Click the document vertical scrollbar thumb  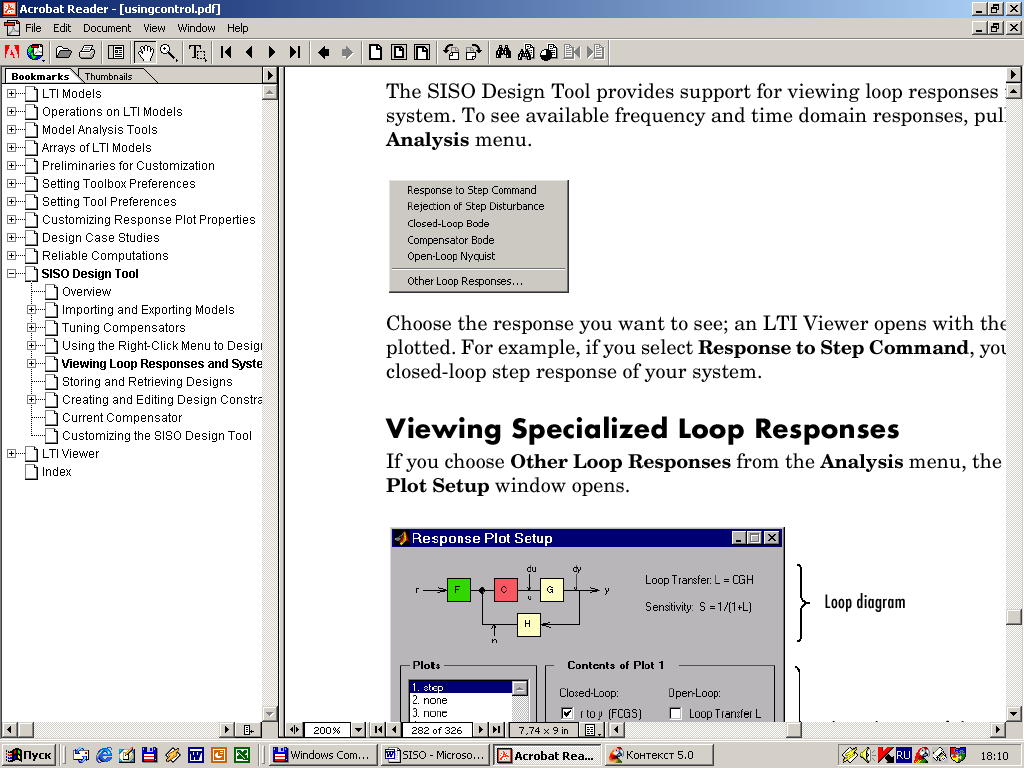pos(1014,617)
